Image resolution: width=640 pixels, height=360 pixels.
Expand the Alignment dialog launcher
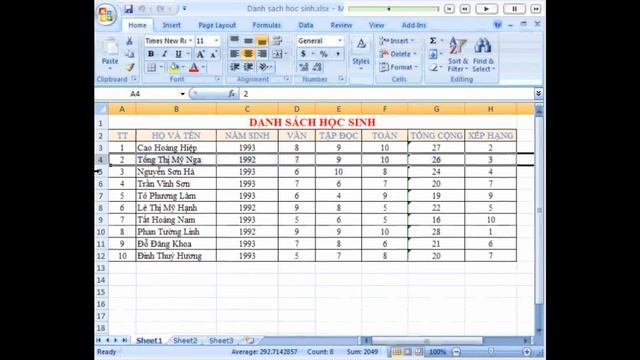[x=287, y=79]
